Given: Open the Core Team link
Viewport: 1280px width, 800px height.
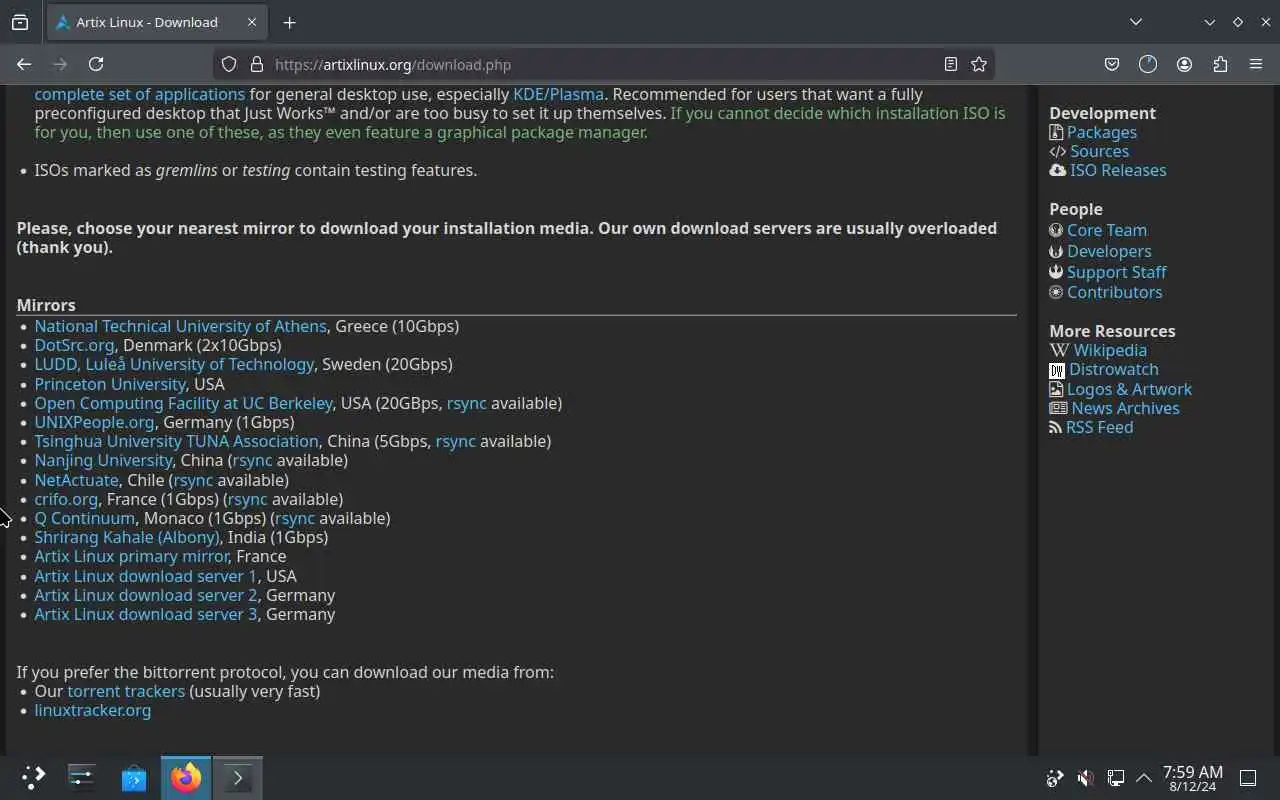Looking at the screenshot, I should (1106, 230).
